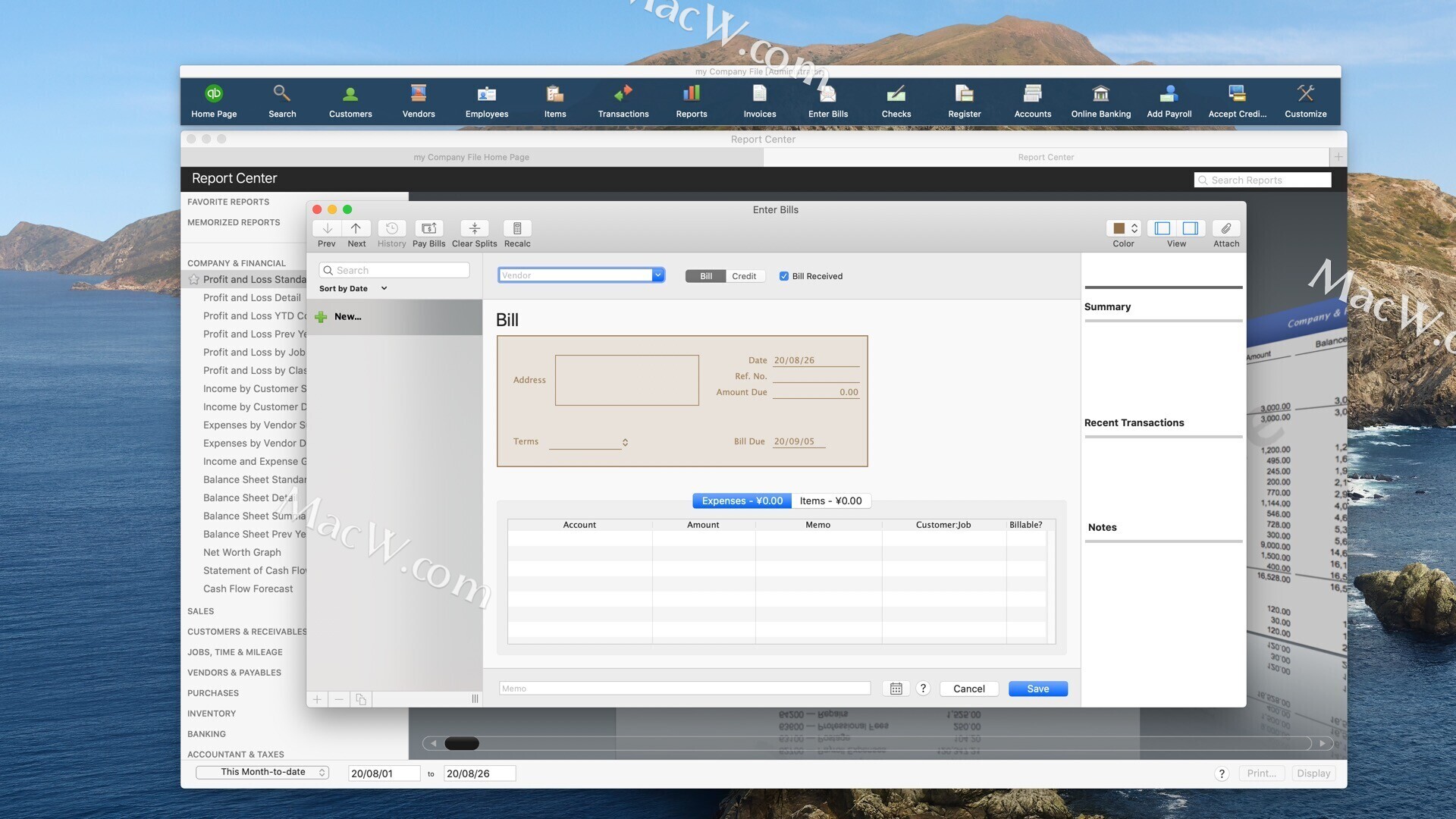Click the Recalc calculator icon
Image resolution: width=1456 pixels, height=819 pixels.
pos(517,229)
